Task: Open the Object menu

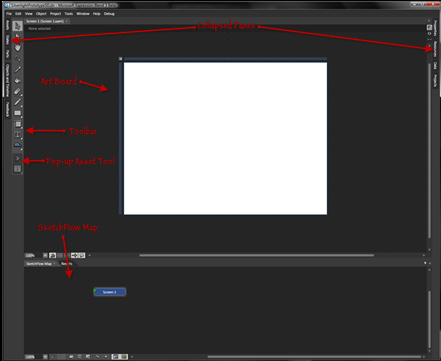Action: pyautogui.click(x=41, y=14)
